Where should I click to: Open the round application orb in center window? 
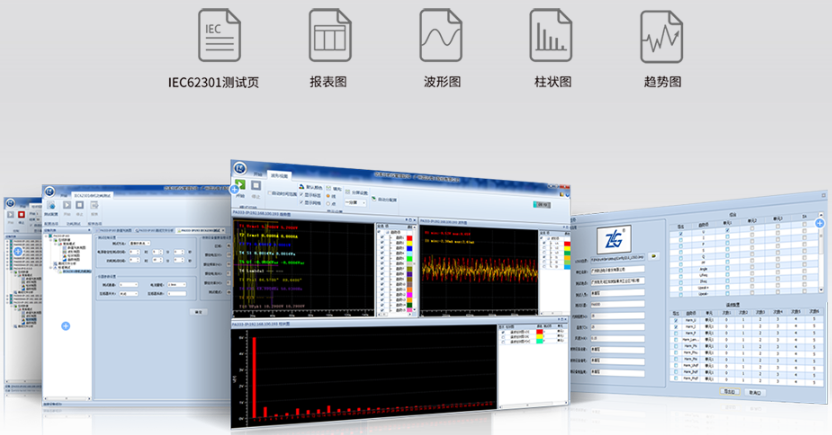(240, 168)
